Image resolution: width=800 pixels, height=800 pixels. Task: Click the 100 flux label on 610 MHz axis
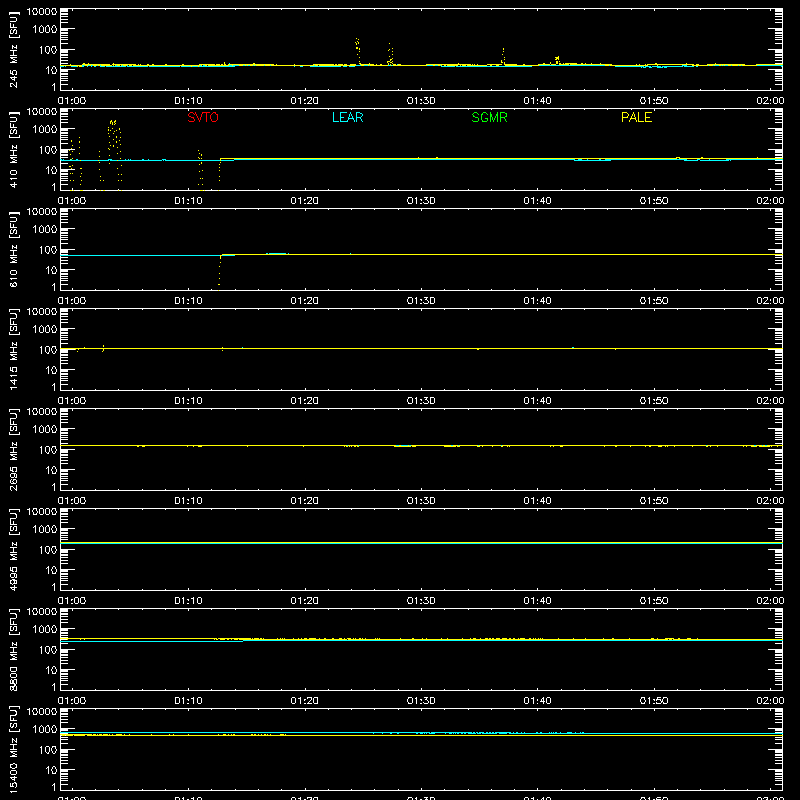click(48, 250)
